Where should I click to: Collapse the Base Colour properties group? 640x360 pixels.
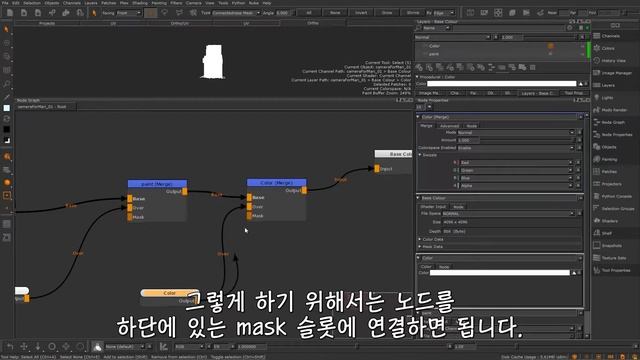click(x=418, y=198)
